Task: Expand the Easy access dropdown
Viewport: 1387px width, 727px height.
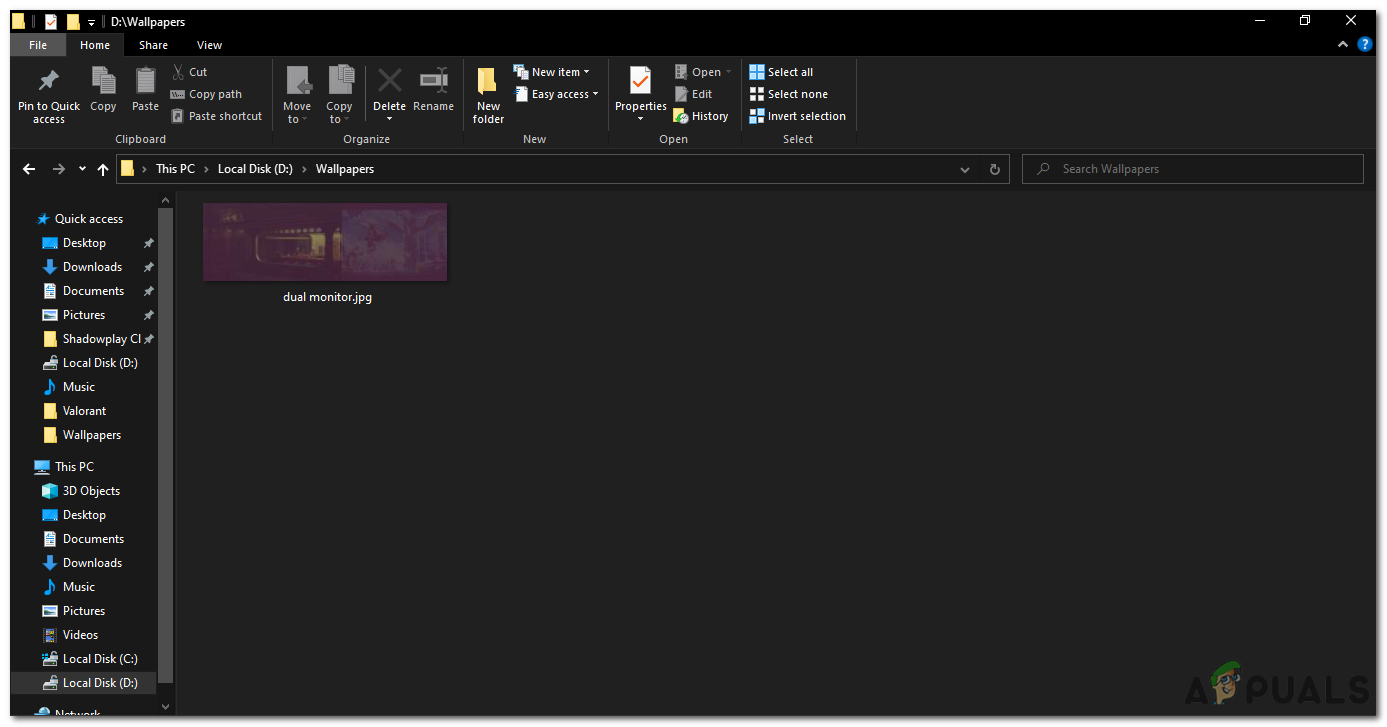Action: click(557, 93)
